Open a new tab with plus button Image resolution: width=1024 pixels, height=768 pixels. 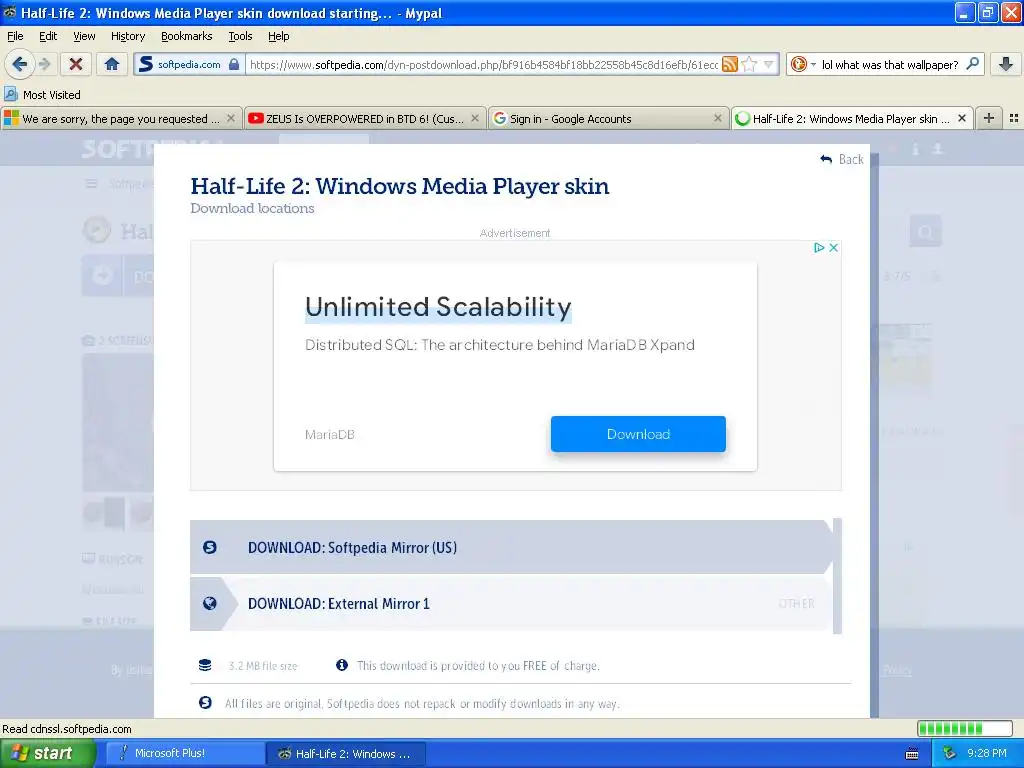pyautogui.click(x=989, y=118)
